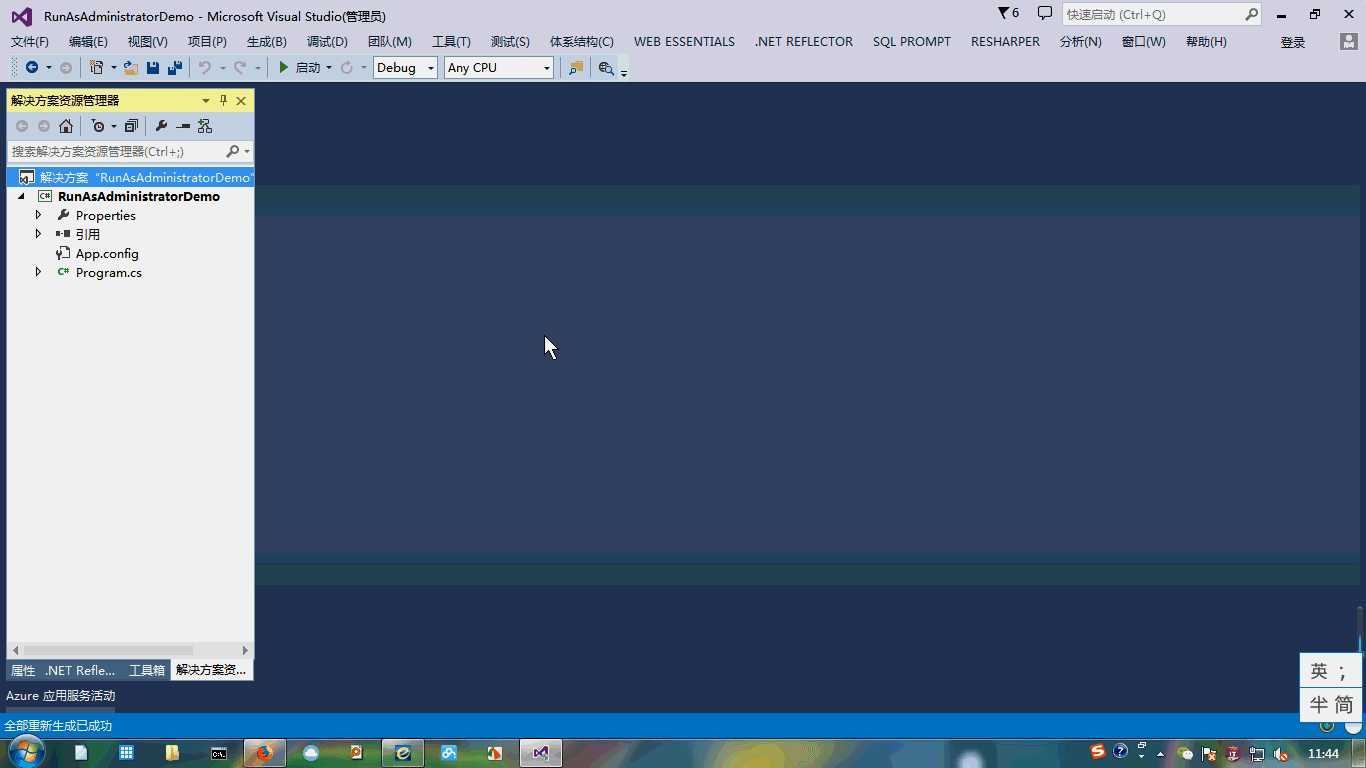Open the Find in Files toolbar icon

(x=576, y=68)
